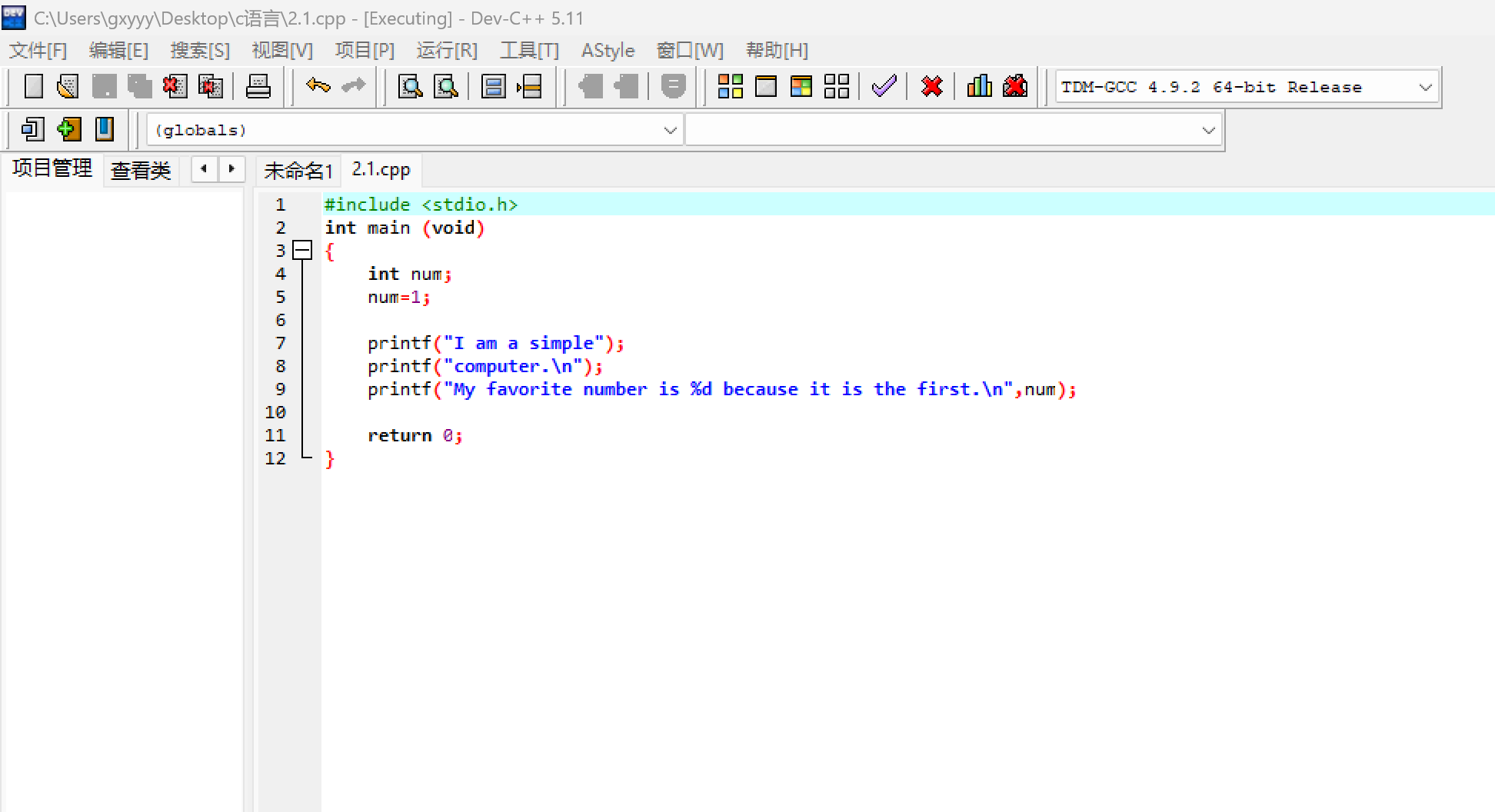The height and width of the screenshot is (812, 1495).
Task: Open the 运行[R] menu
Action: tap(447, 51)
